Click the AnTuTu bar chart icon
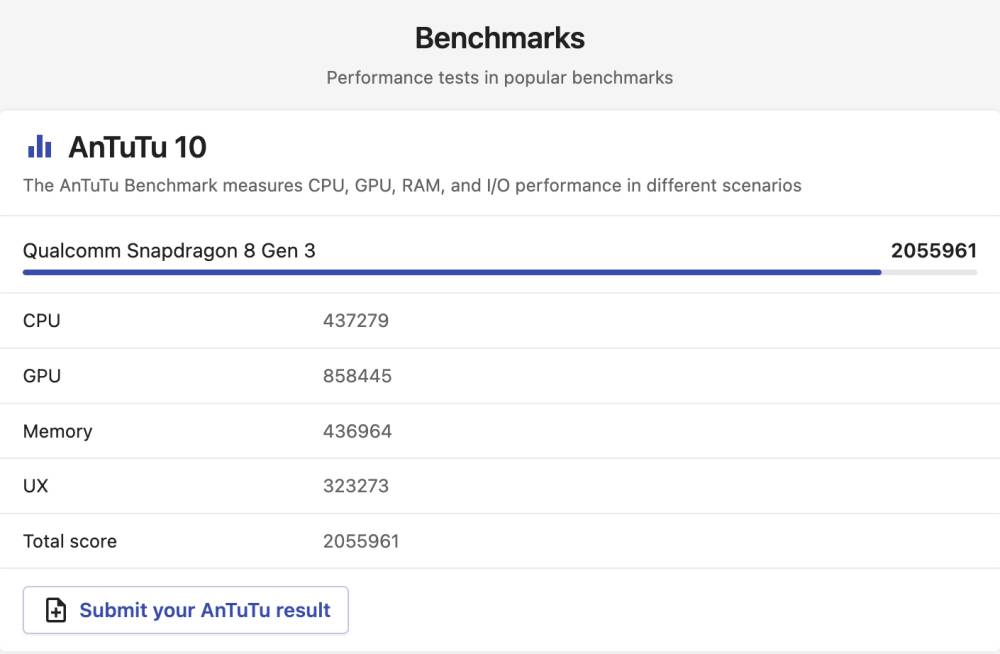The height and width of the screenshot is (654, 1000). 40,147
